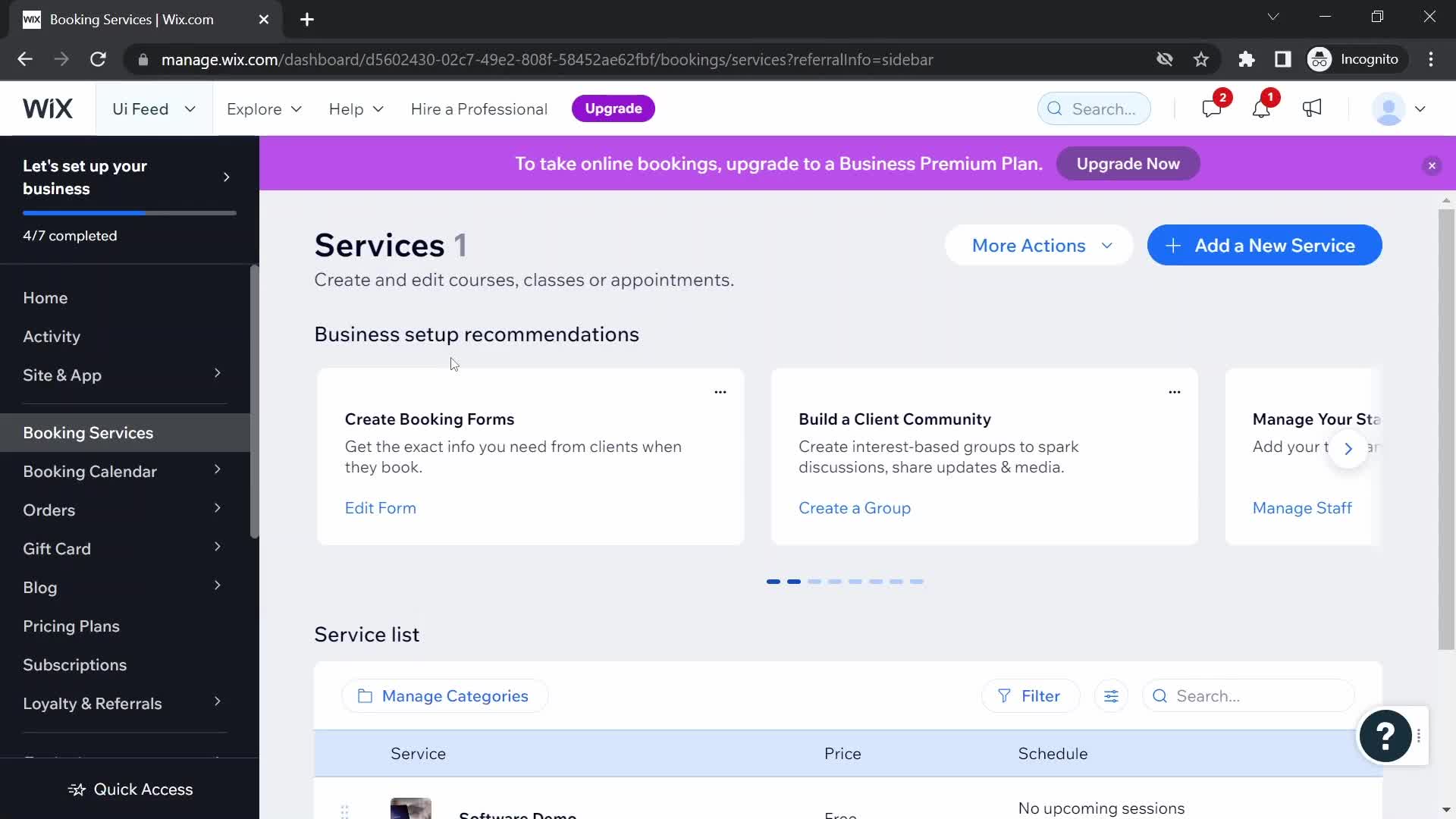Select the Explore menu item

(254, 108)
